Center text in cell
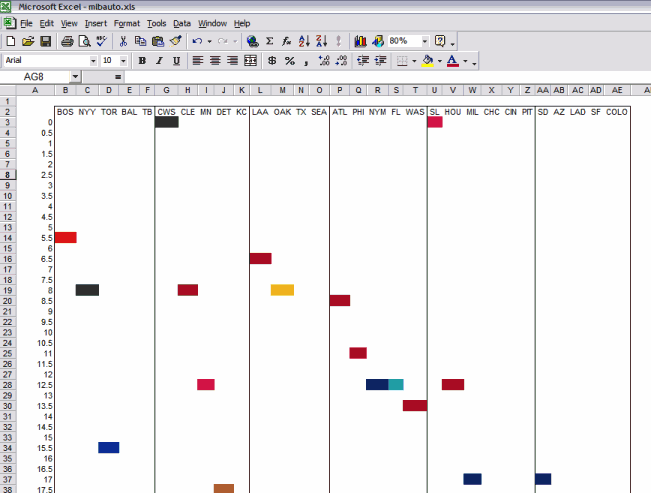The height and width of the screenshot is (493, 651). click(215, 61)
